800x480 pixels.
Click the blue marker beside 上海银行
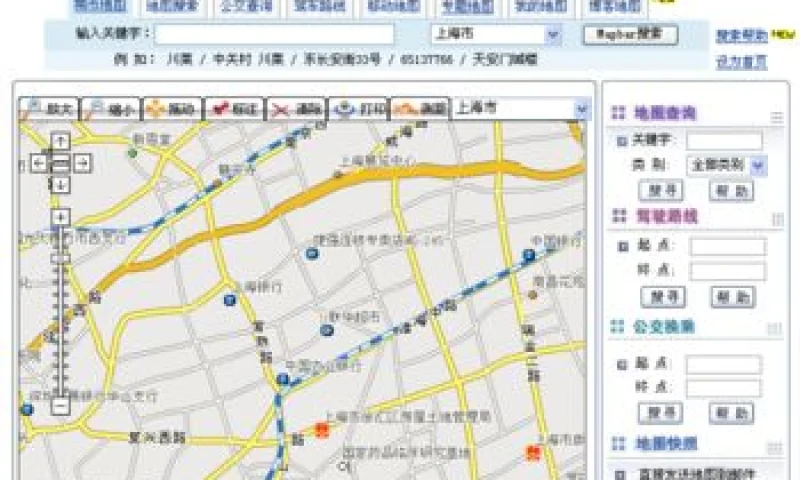pos(230,300)
